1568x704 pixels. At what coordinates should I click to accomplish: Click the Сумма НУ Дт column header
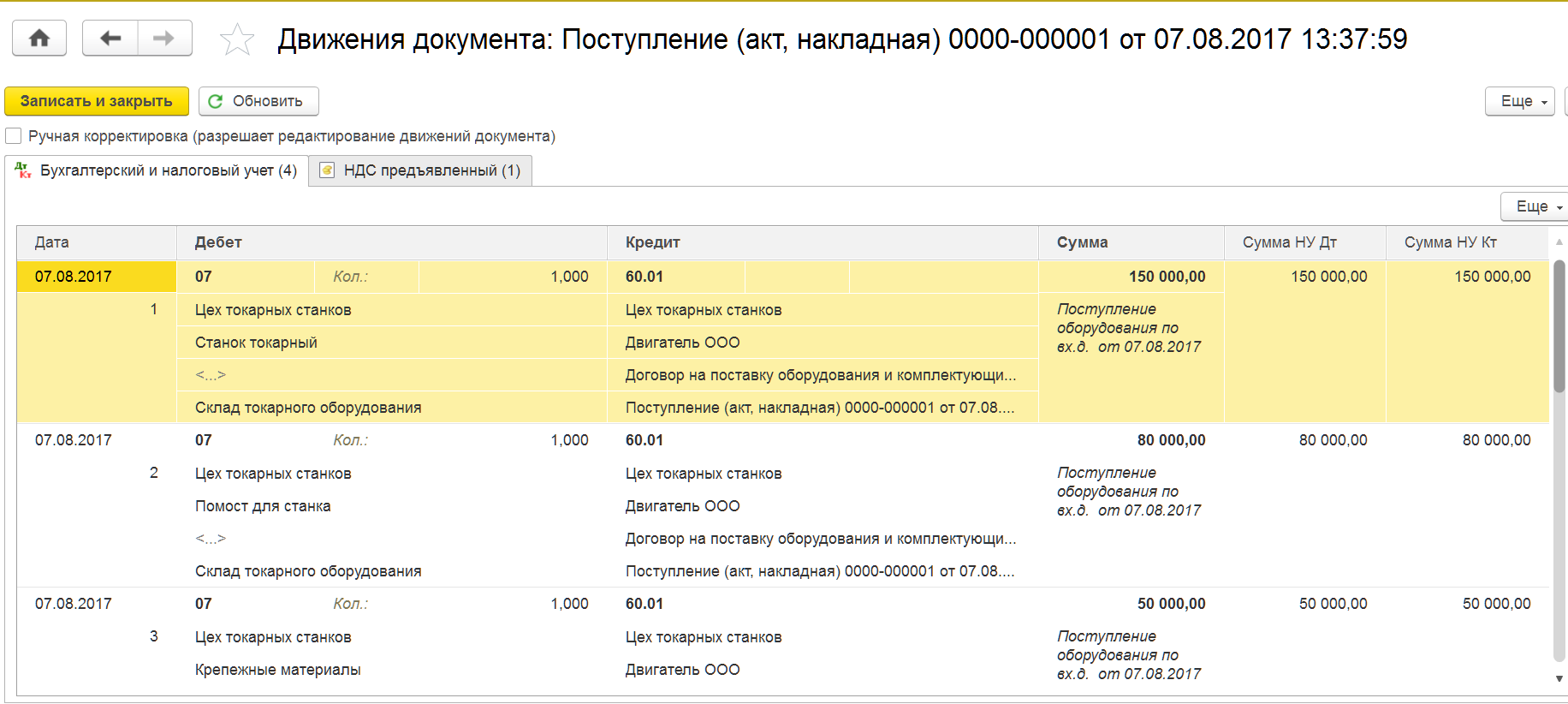tap(1305, 242)
